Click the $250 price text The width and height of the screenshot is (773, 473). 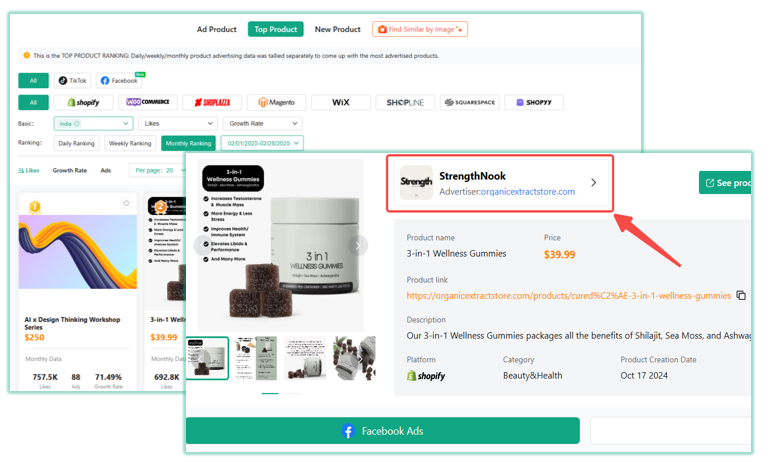[x=35, y=337]
